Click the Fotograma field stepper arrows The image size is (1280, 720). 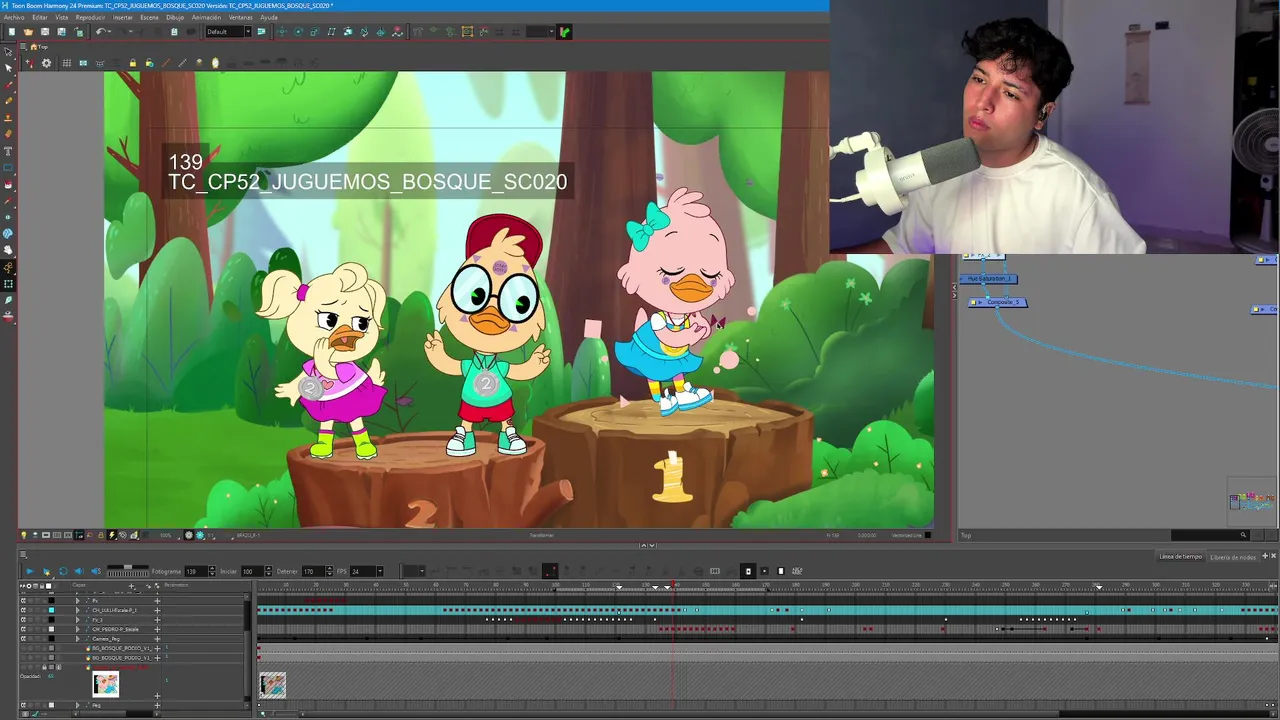212,571
